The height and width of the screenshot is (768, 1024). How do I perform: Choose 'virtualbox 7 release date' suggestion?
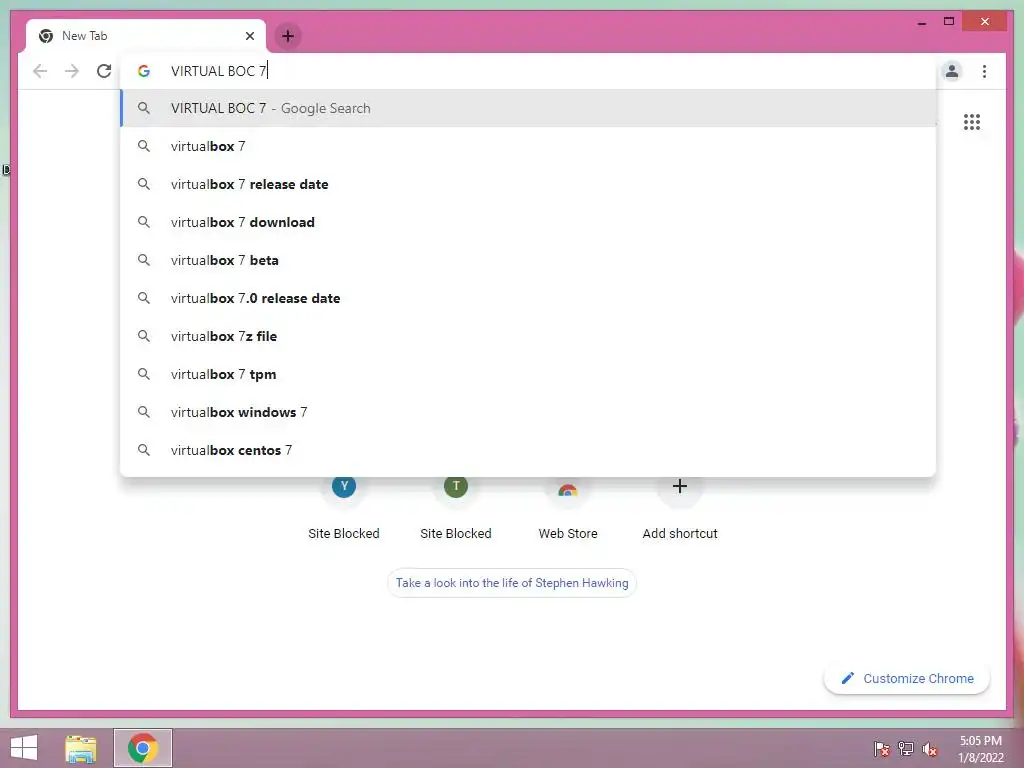[x=528, y=184]
